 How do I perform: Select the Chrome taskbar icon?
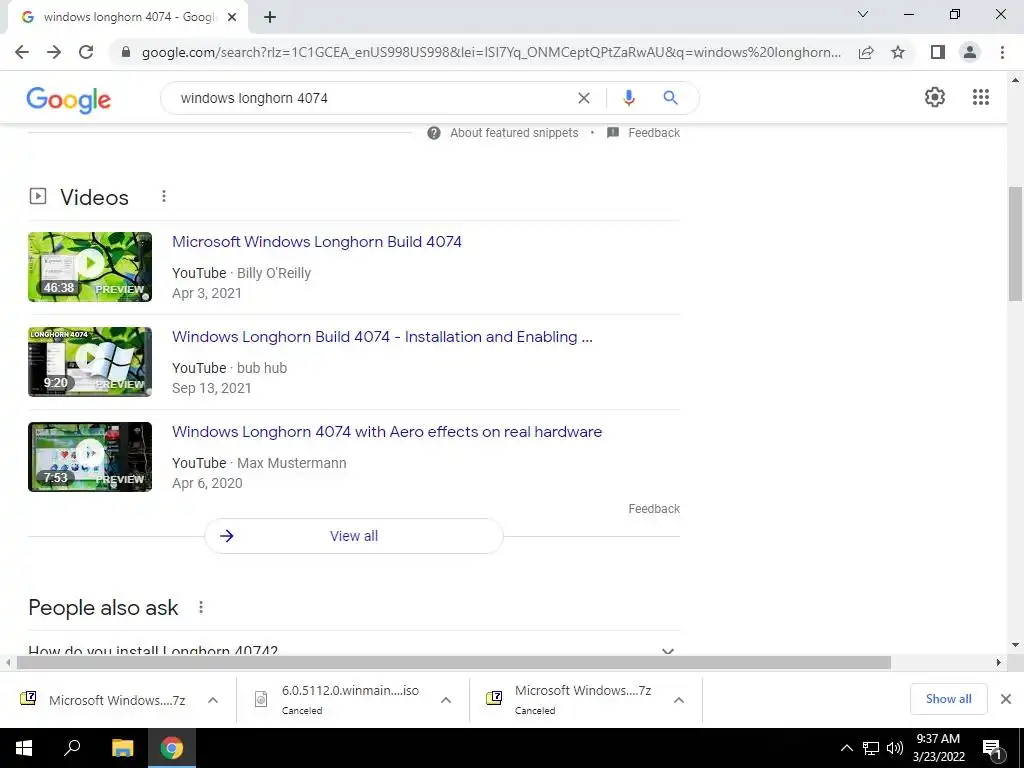(x=172, y=748)
